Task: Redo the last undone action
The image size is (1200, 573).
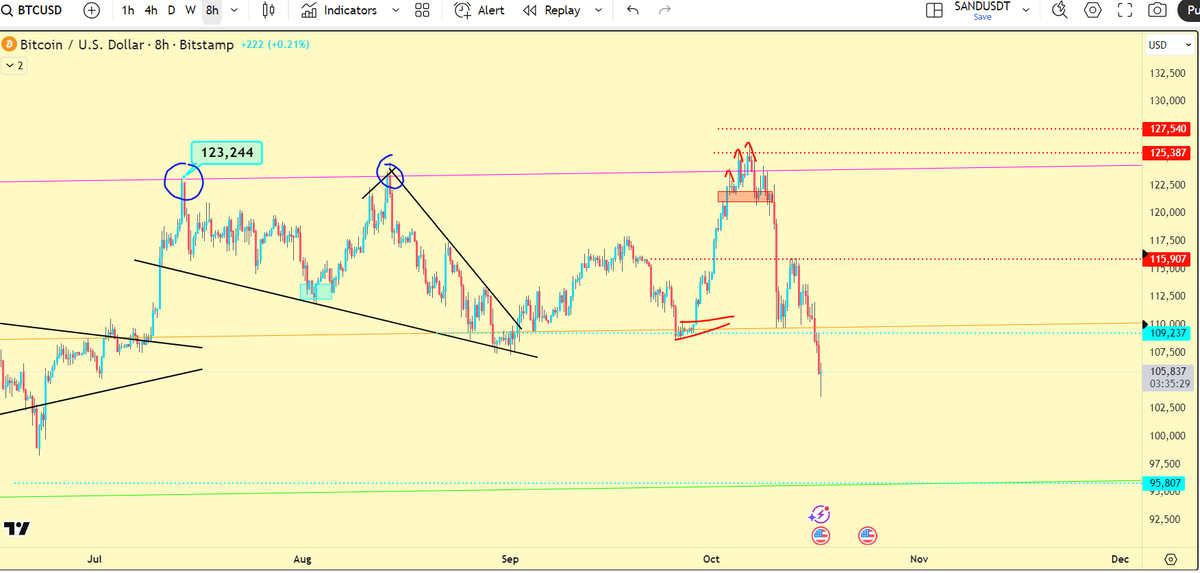Action: point(665,10)
